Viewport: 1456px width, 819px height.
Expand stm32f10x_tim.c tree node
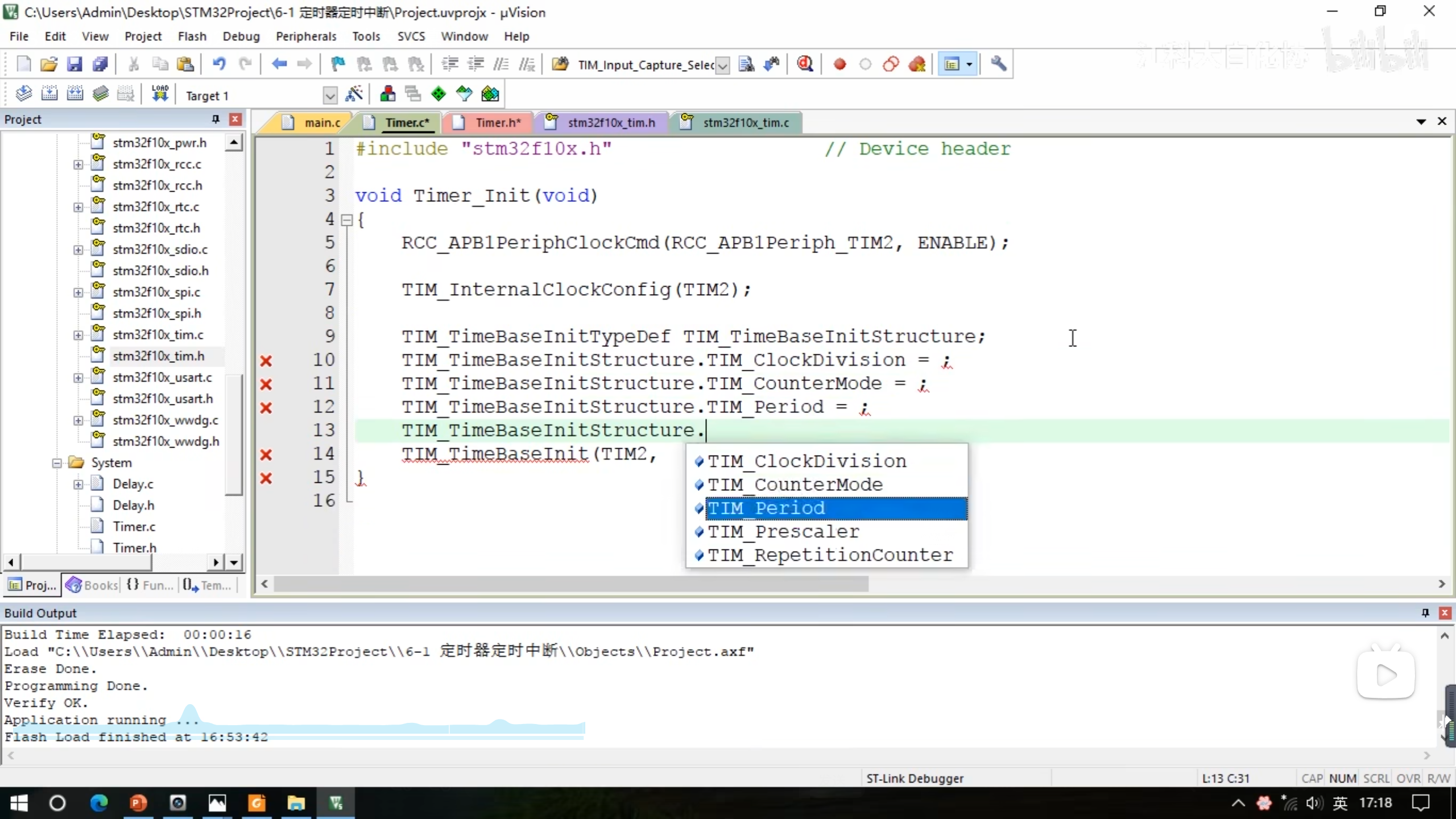click(x=78, y=335)
